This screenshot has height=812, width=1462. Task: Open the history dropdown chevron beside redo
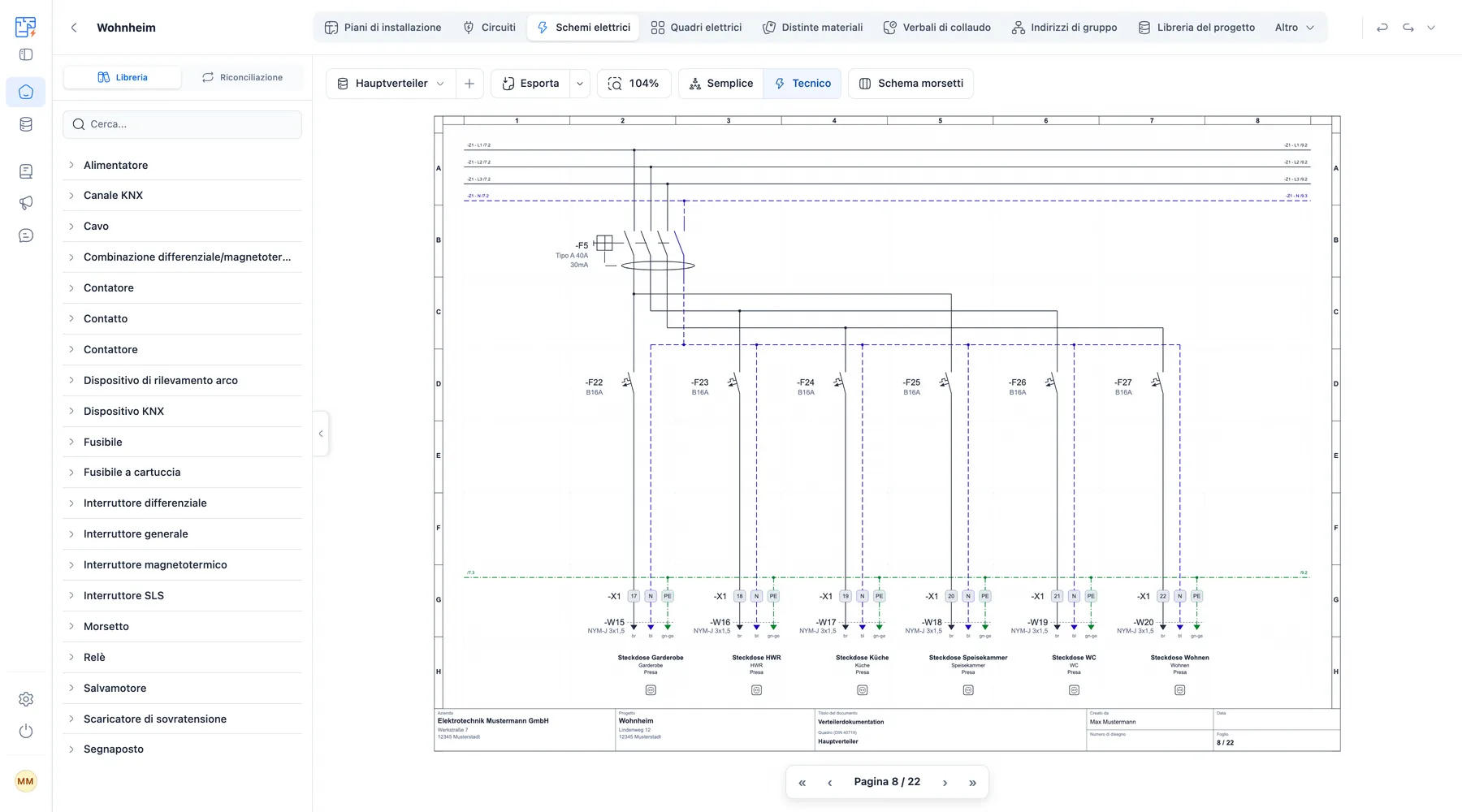(1431, 28)
